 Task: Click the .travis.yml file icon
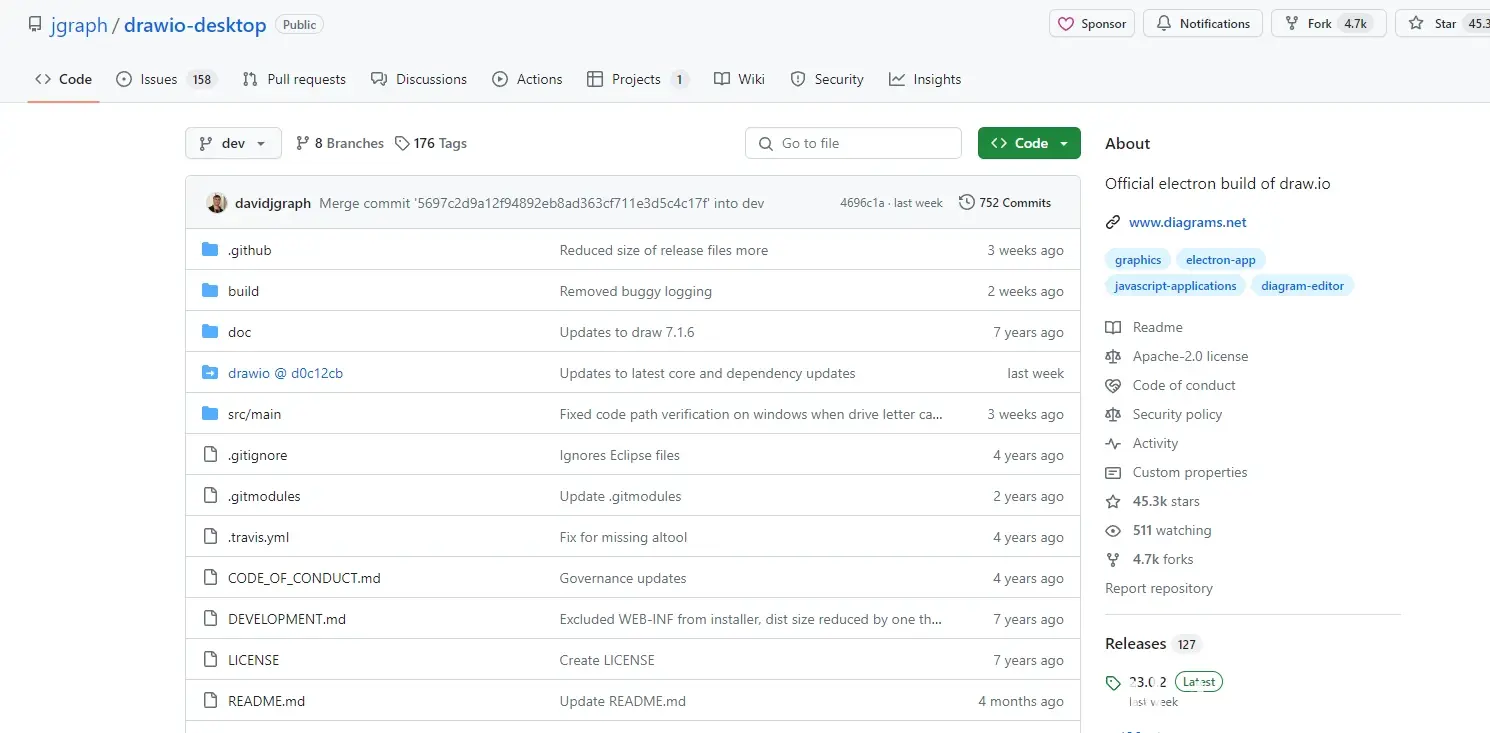coord(210,537)
